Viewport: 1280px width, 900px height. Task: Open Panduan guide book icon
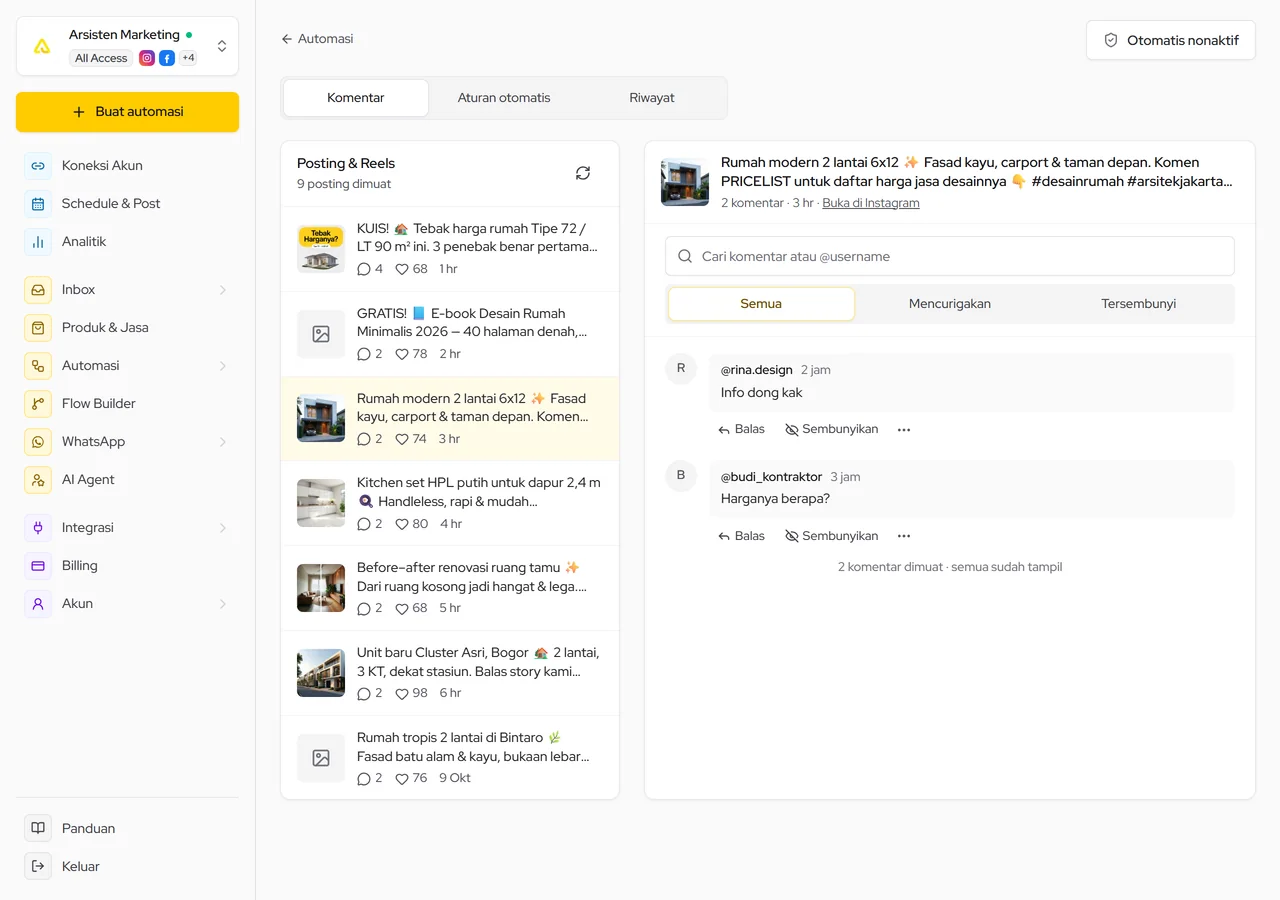tap(38, 828)
